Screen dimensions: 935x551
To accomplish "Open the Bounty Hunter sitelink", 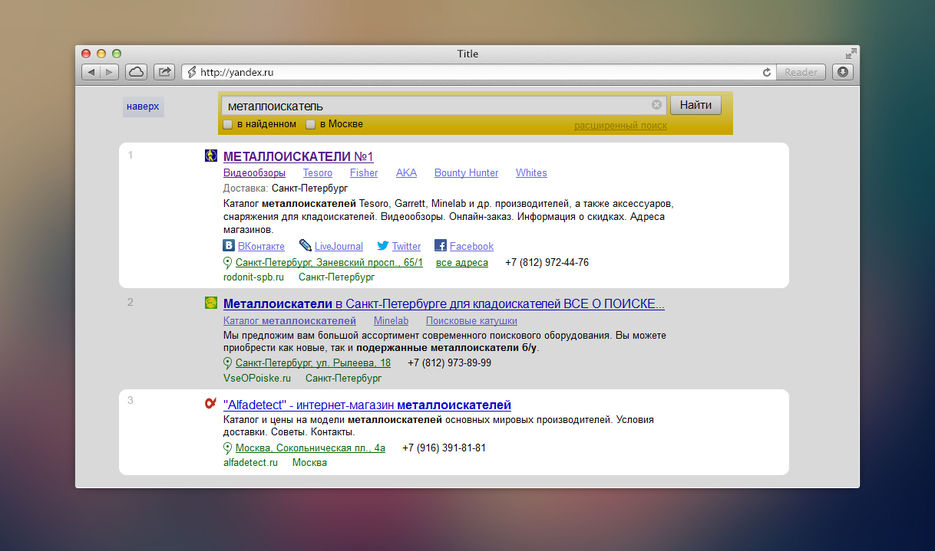I will (466, 173).
